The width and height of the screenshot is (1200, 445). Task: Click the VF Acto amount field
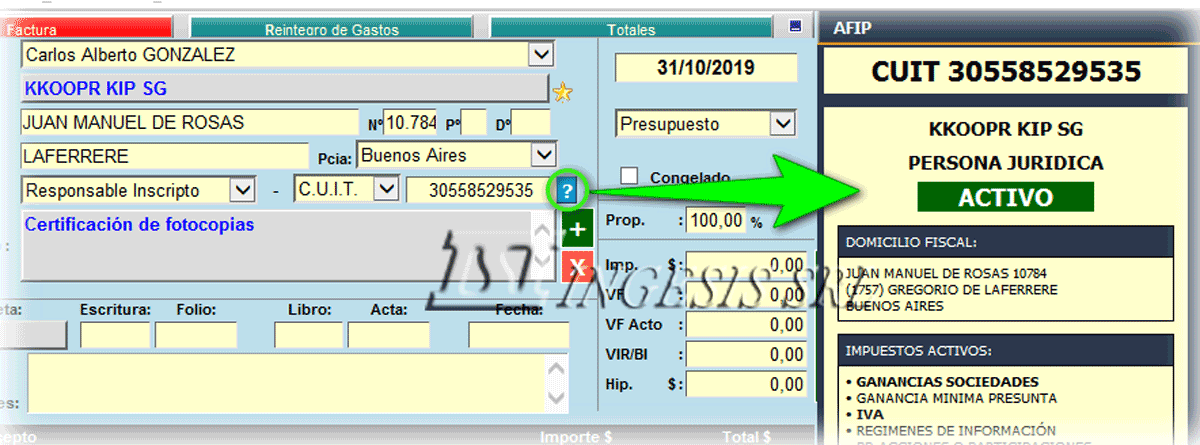pyautogui.click(x=746, y=325)
